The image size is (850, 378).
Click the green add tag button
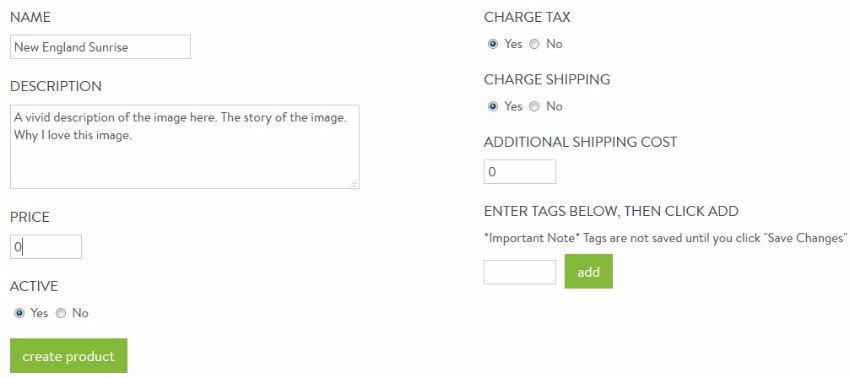(x=588, y=272)
